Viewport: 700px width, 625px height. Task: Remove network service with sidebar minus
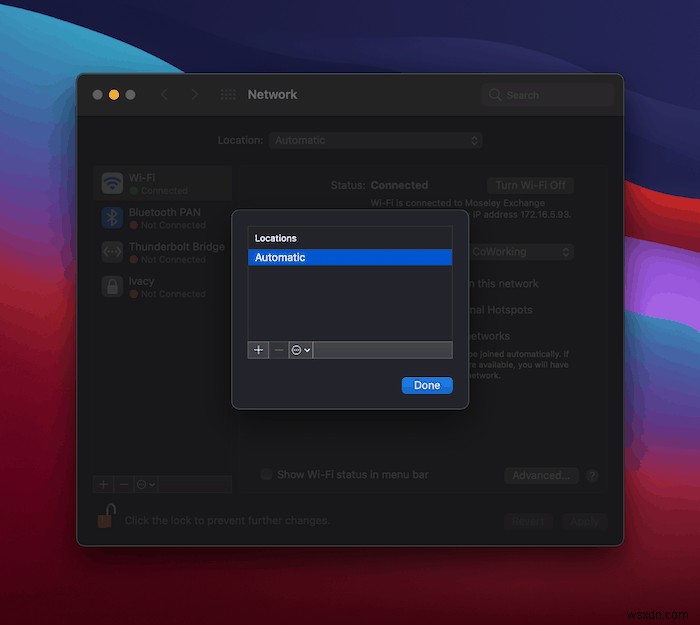click(x=124, y=484)
